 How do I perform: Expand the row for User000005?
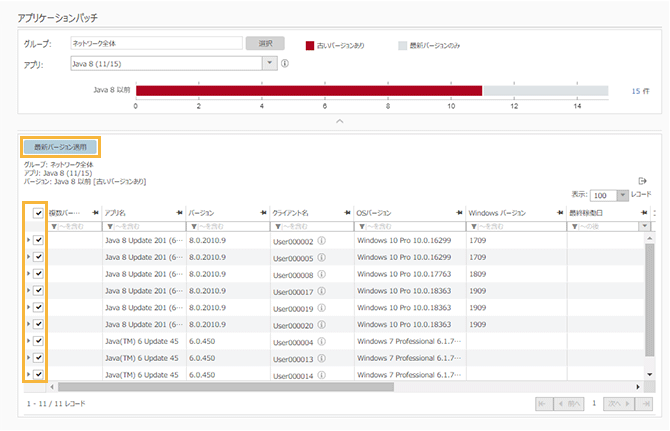click(x=28, y=258)
